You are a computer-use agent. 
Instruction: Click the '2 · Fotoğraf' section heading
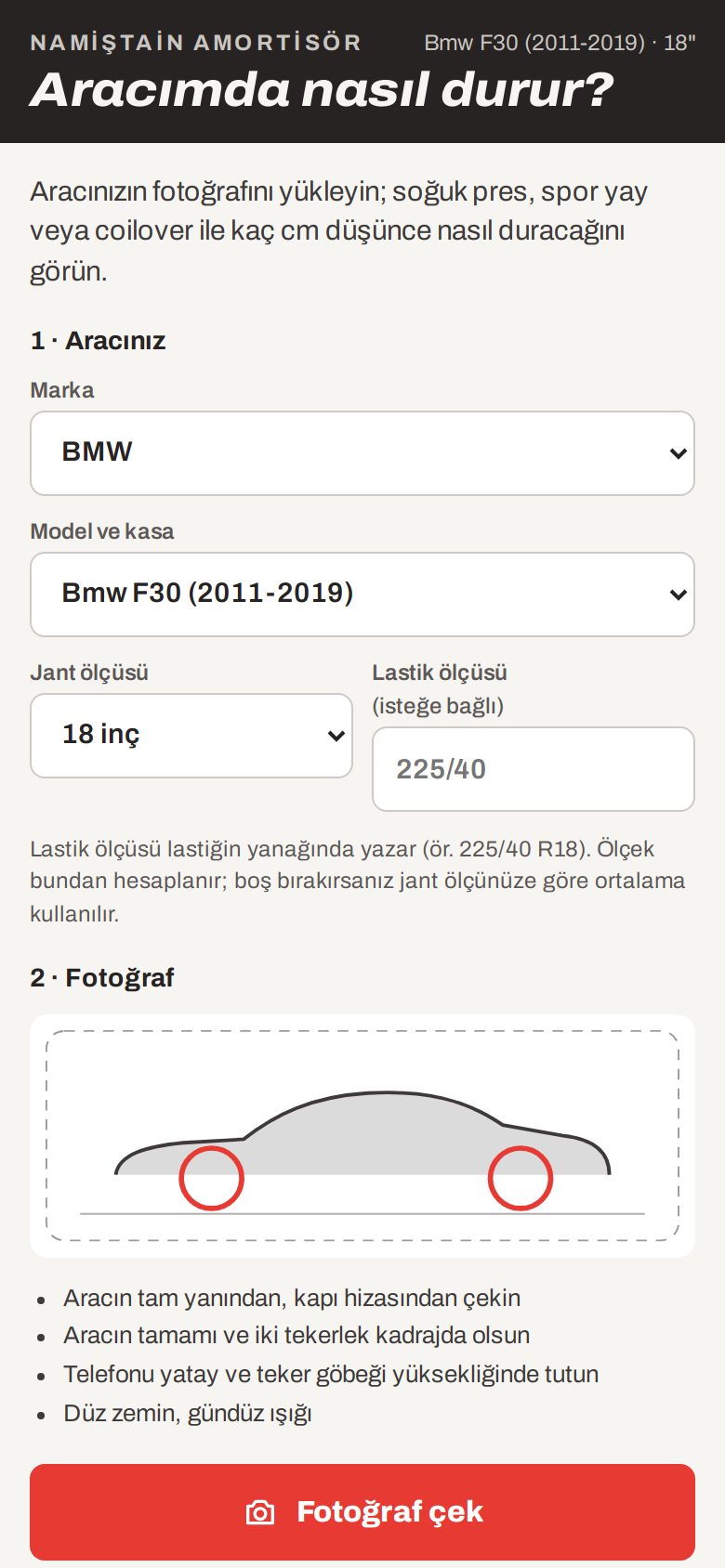[x=102, y=977]
